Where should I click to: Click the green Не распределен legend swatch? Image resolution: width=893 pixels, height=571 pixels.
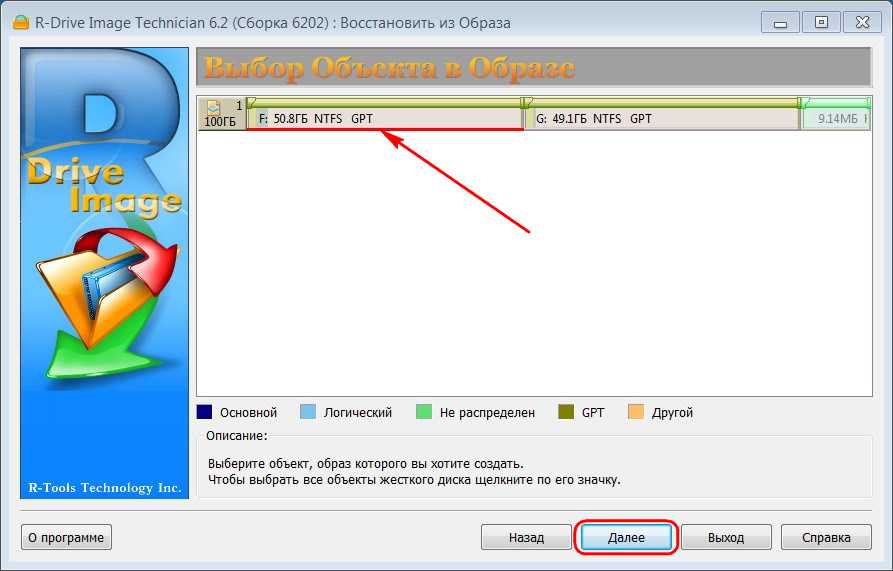click(x=424, y=412)
